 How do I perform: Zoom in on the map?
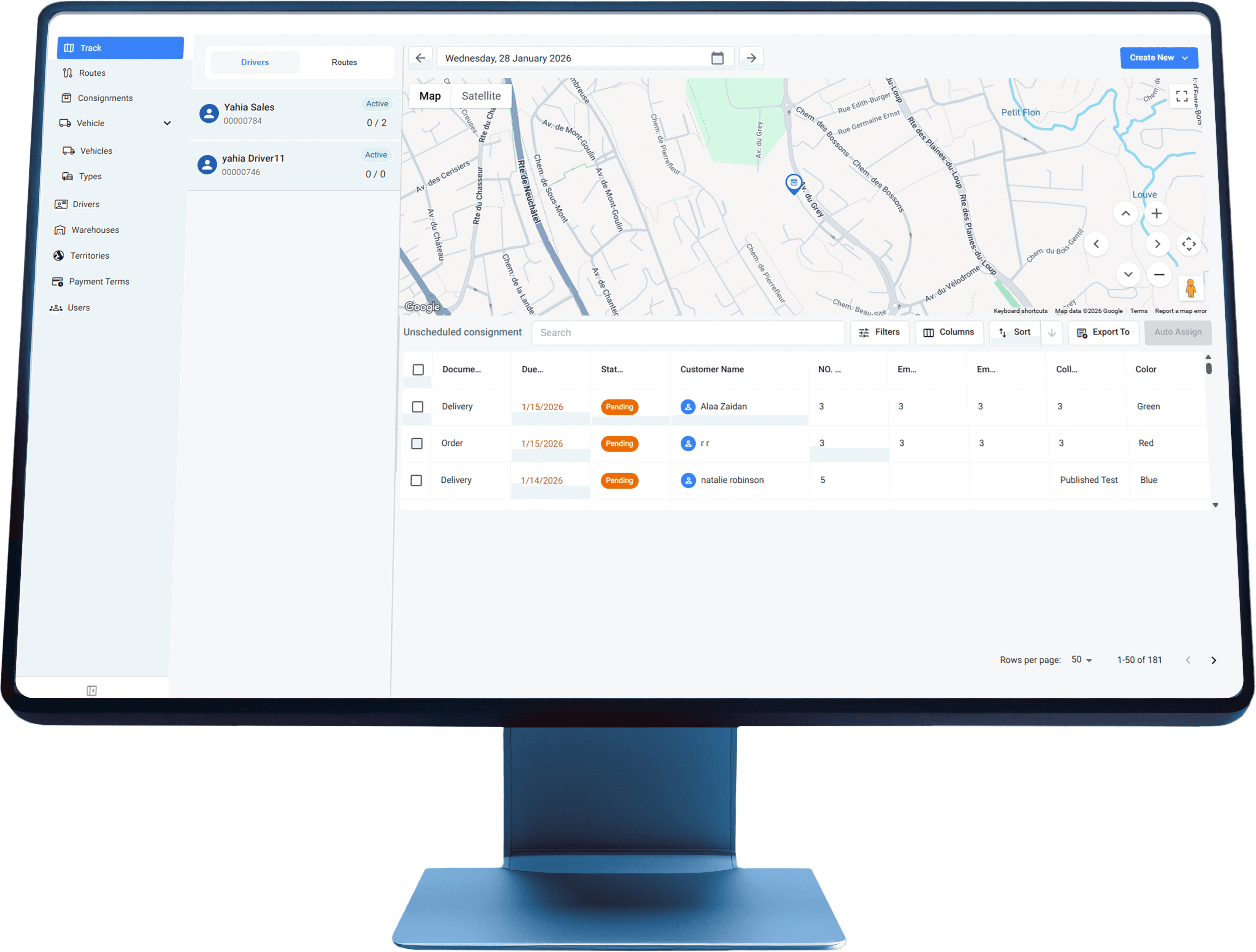[x=1157, y=214]
